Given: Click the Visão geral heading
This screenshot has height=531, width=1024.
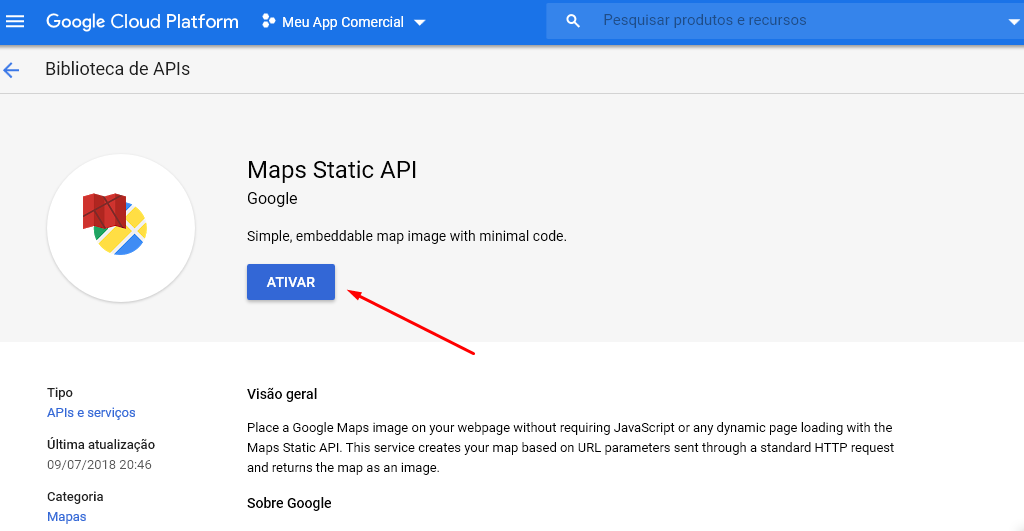Looking at the screenshot, I should [x=282, y=394].
